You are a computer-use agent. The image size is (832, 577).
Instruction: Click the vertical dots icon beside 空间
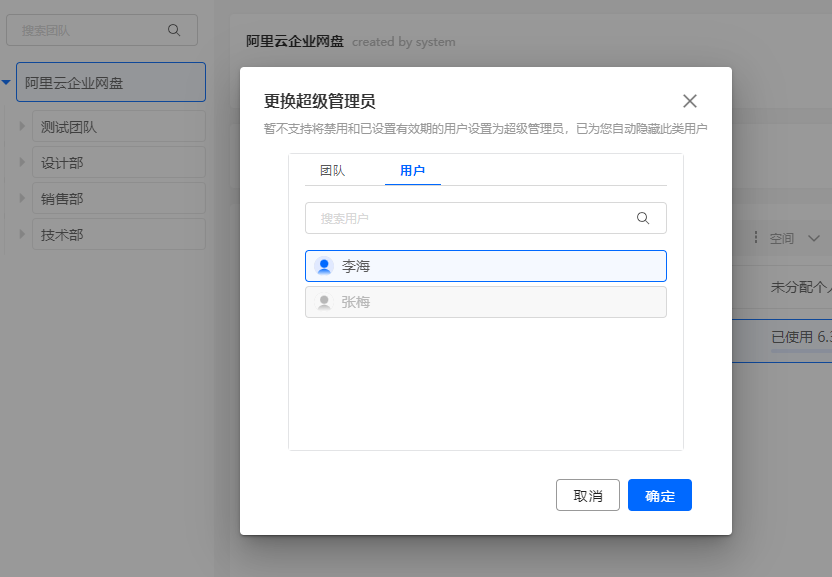point(756,237)
